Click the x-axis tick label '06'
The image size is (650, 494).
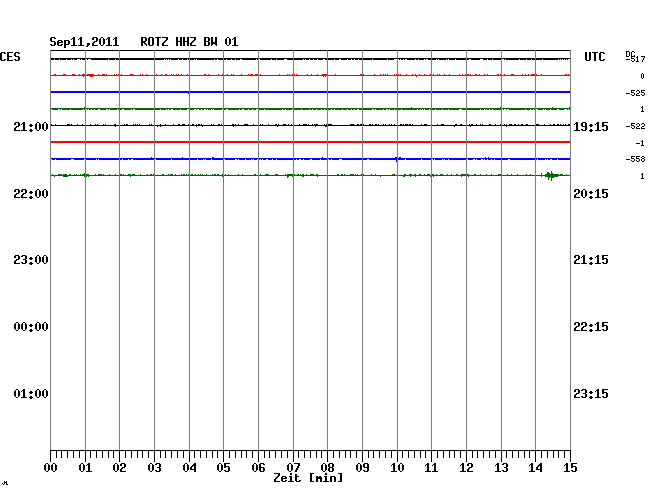click(x=258, y=468)
